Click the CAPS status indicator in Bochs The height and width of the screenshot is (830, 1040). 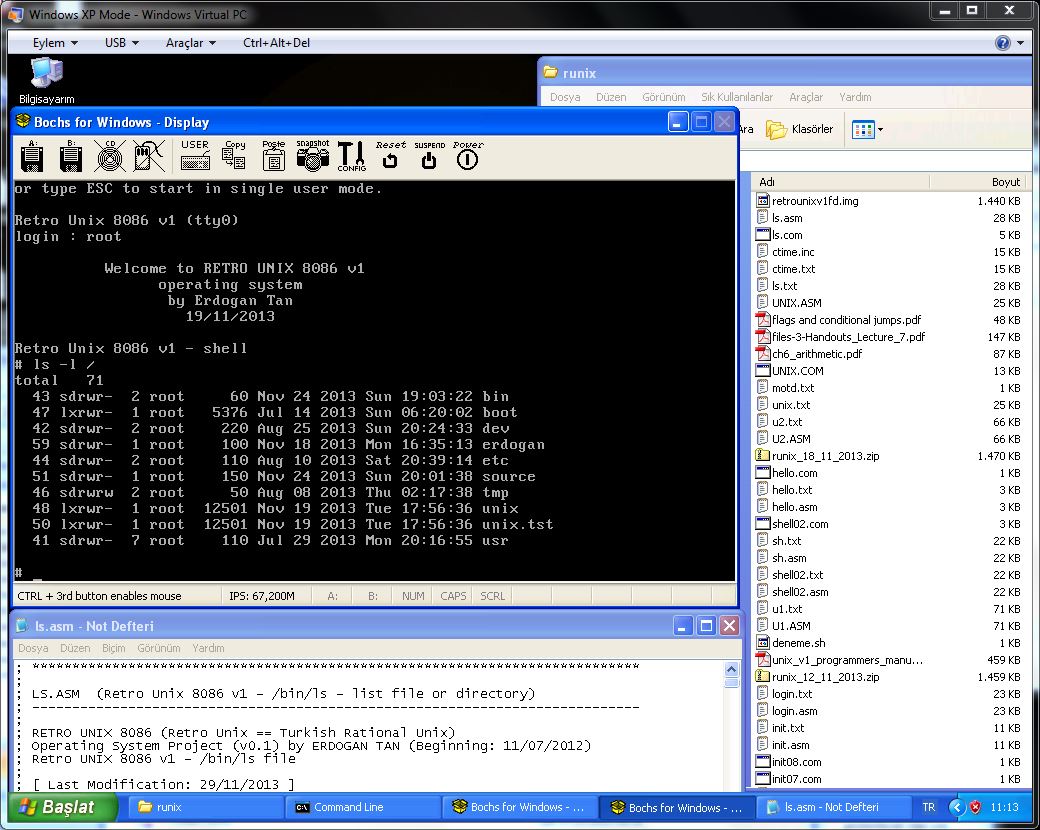[453, 596]
